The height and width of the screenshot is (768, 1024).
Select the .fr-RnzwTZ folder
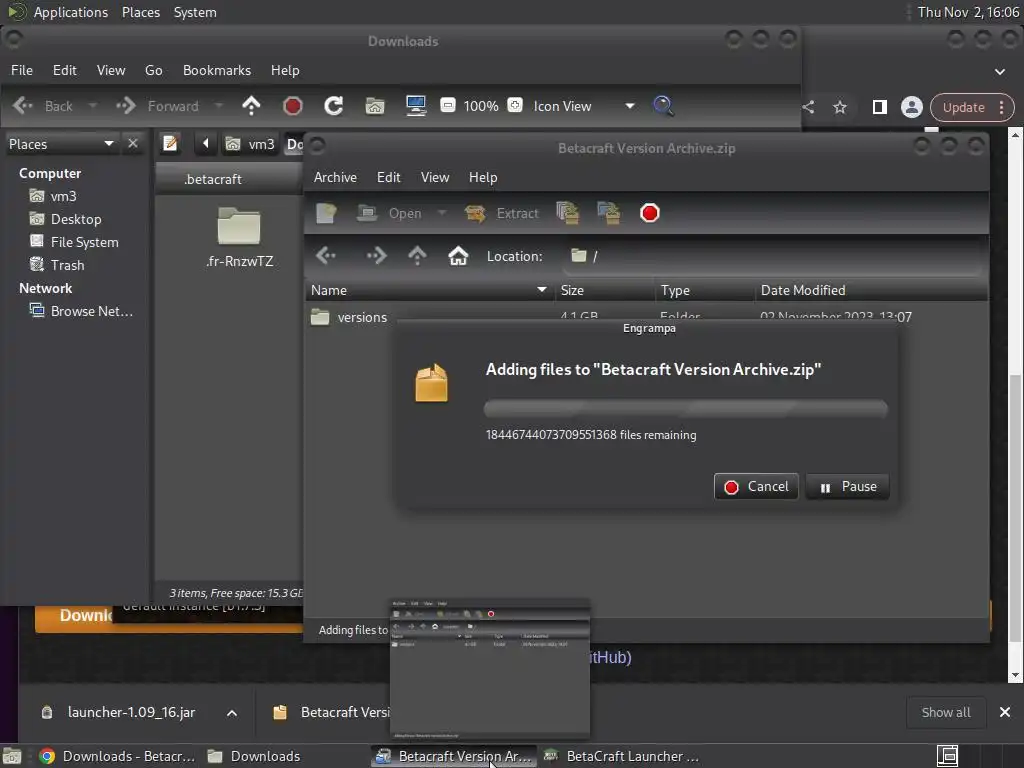[x=239, y=238]
